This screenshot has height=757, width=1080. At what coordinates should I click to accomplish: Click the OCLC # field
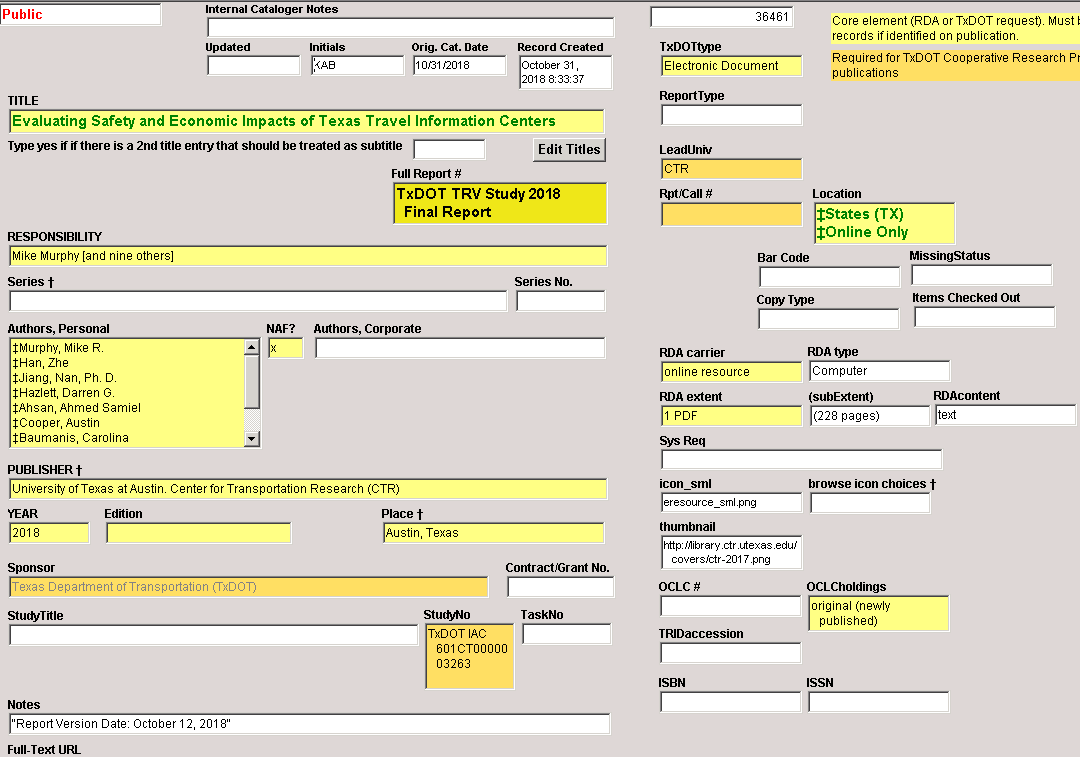tap(731, 606)
